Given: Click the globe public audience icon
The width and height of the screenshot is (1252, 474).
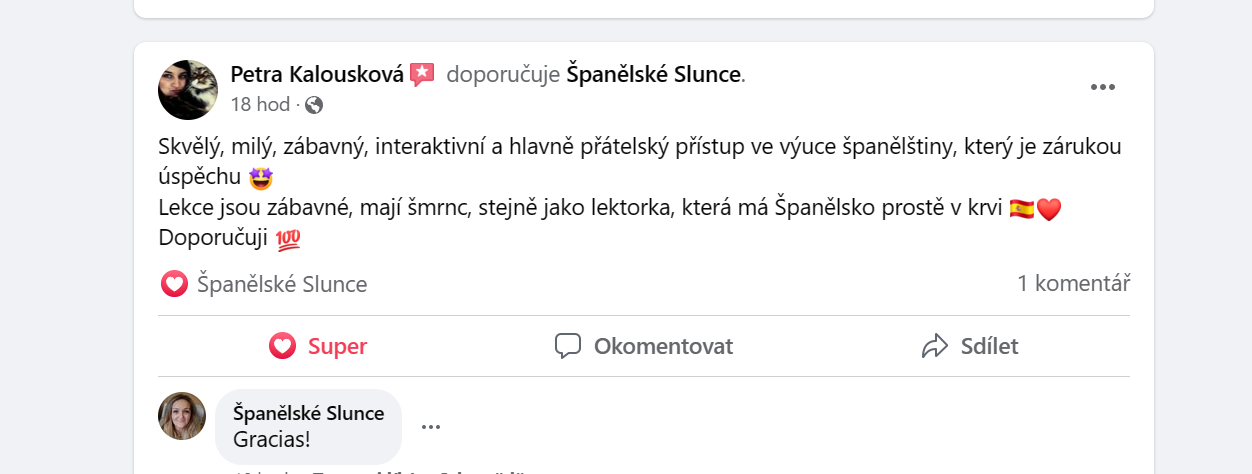Looking at the screenshot, I should pos(314,105).
